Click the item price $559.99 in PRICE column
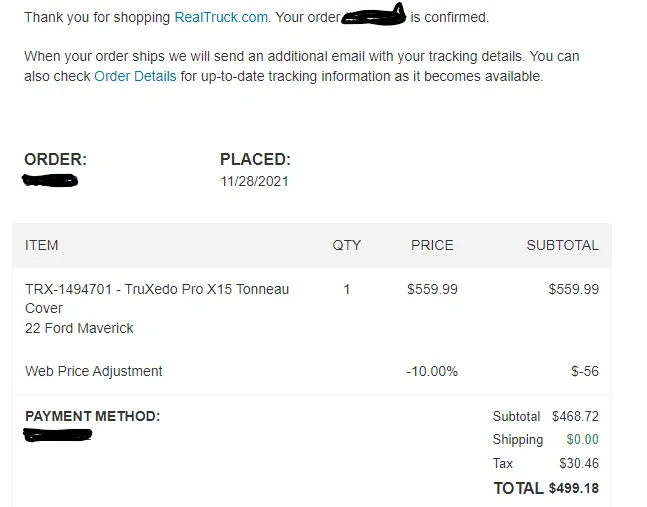This screenshot has width=647, height=507. click(432, 289)
